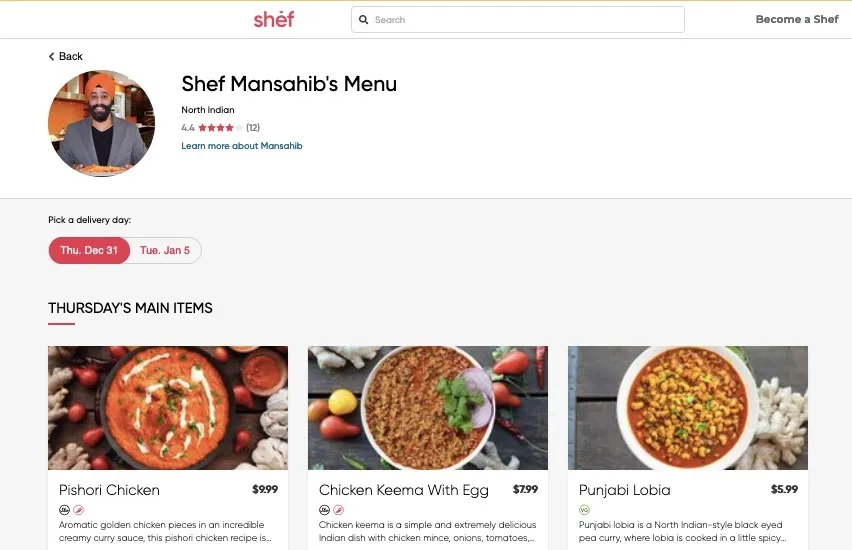Open the Punjabi Lobia dish title
Image resolution: width=852 pixels, height=550 pixels.
tap(624, 490)
